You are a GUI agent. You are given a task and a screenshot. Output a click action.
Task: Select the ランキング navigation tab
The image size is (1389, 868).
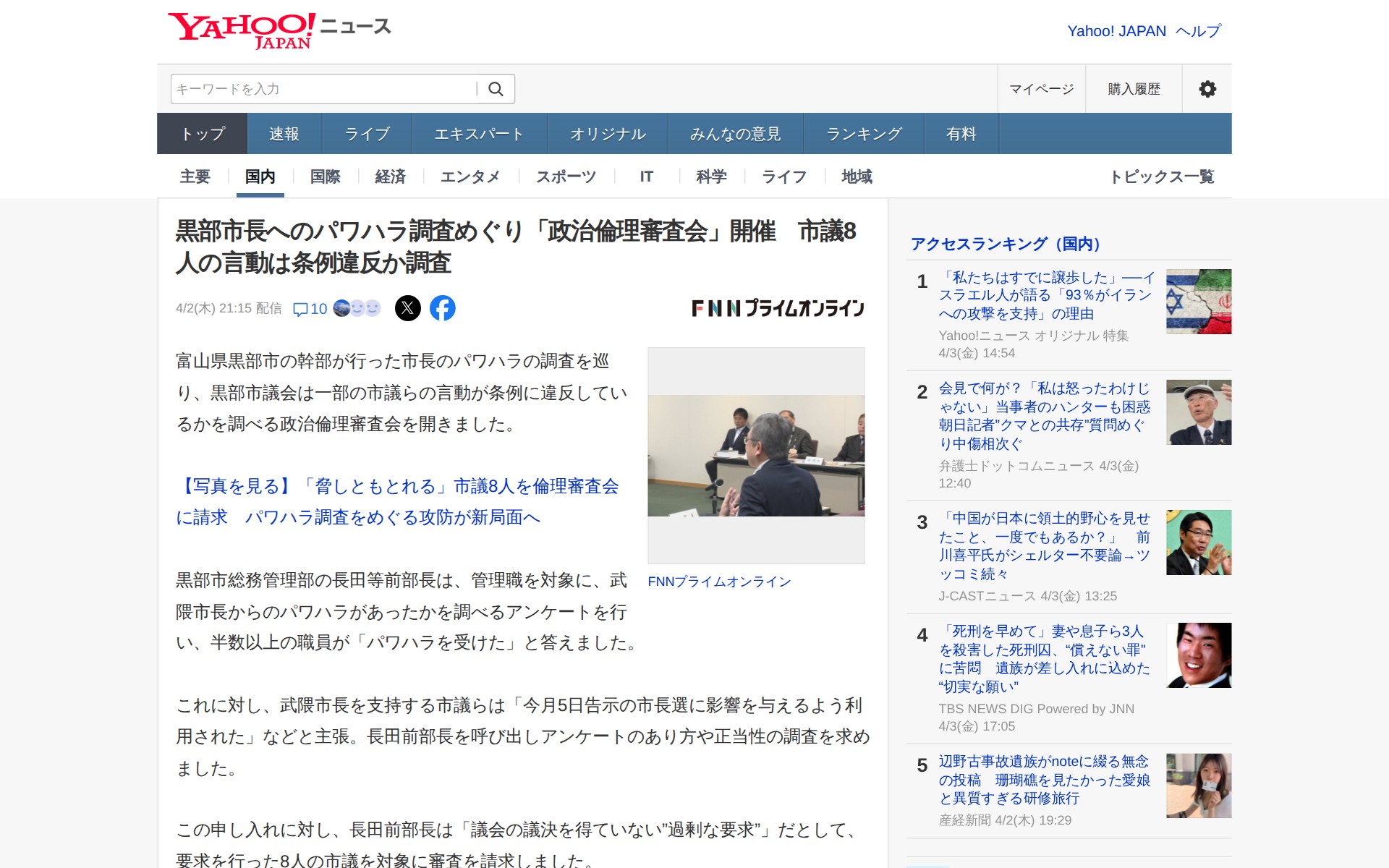[863, 134]
